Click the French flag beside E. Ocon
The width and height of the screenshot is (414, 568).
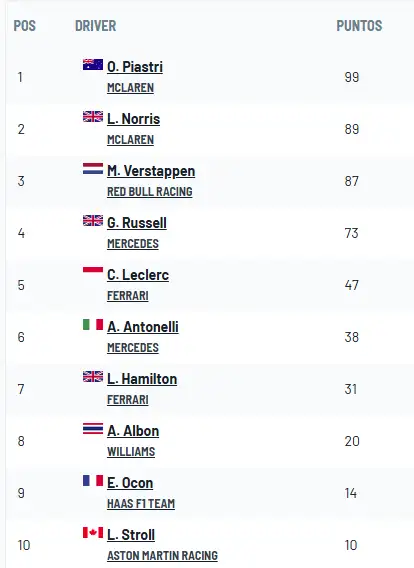tap(93, 481)
